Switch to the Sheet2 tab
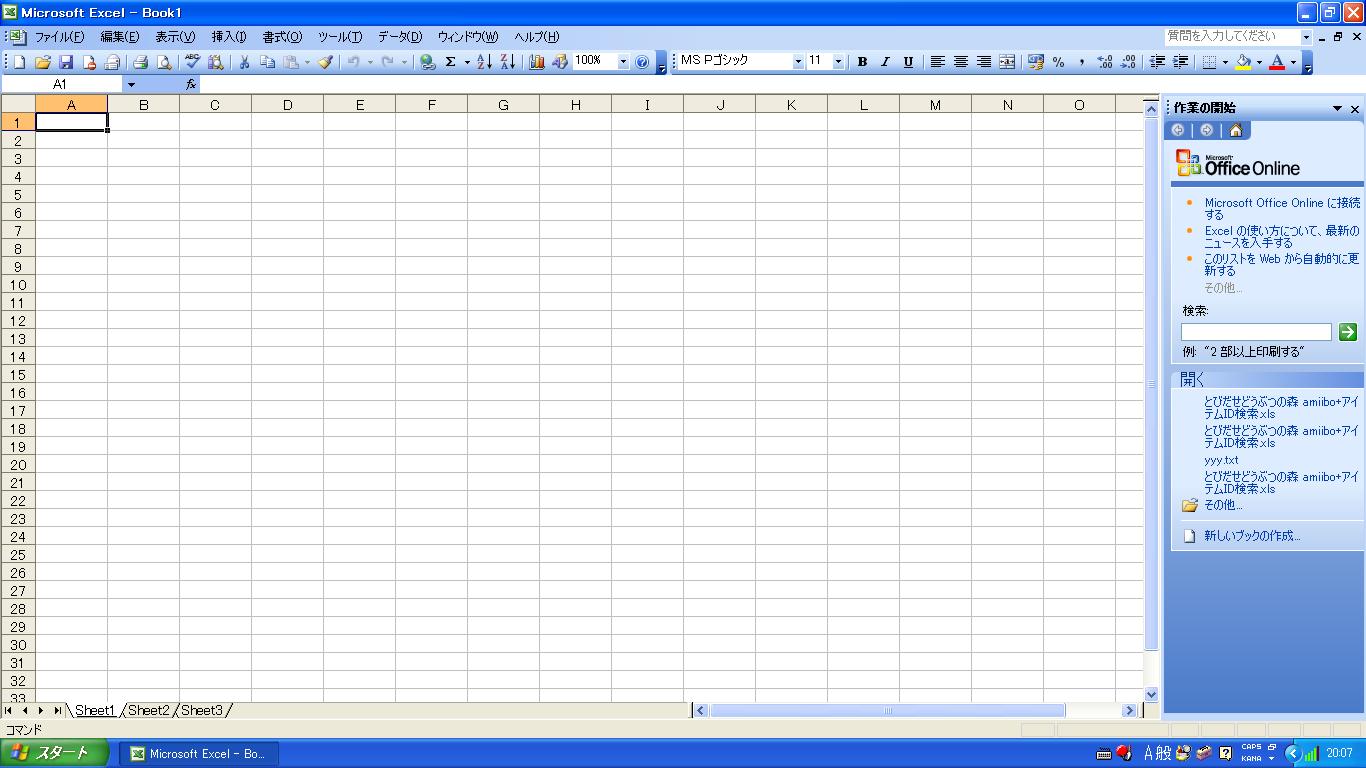Screen dimensions: 1366x768 click(149, 710)
